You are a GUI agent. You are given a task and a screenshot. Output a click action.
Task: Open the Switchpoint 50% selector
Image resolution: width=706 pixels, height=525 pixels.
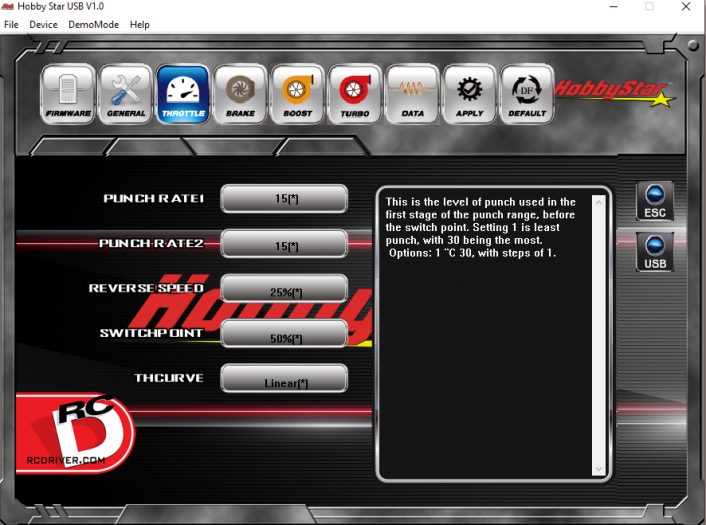pos(284,335)
